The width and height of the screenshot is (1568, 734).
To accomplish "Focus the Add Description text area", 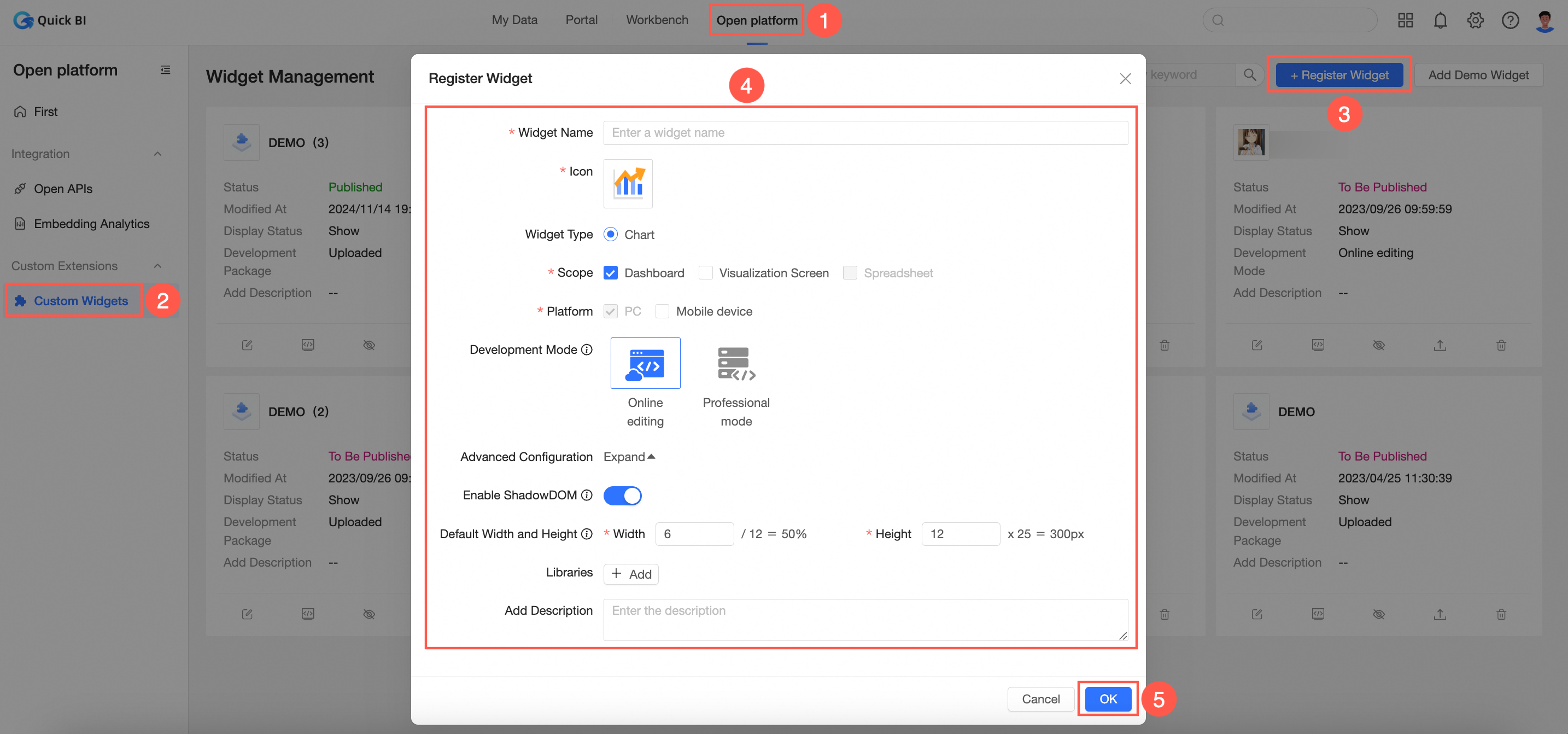I will pyautogui.click(x=865, y=620).
